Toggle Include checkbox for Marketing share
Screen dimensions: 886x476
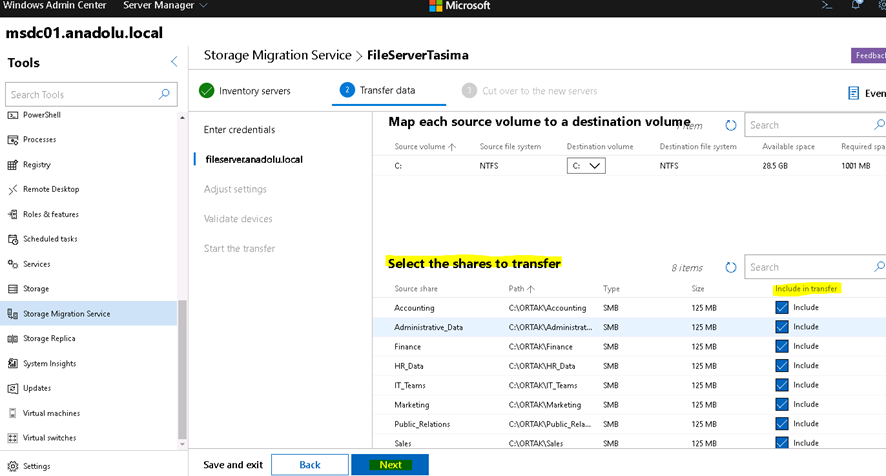click(x=782, y=404)
